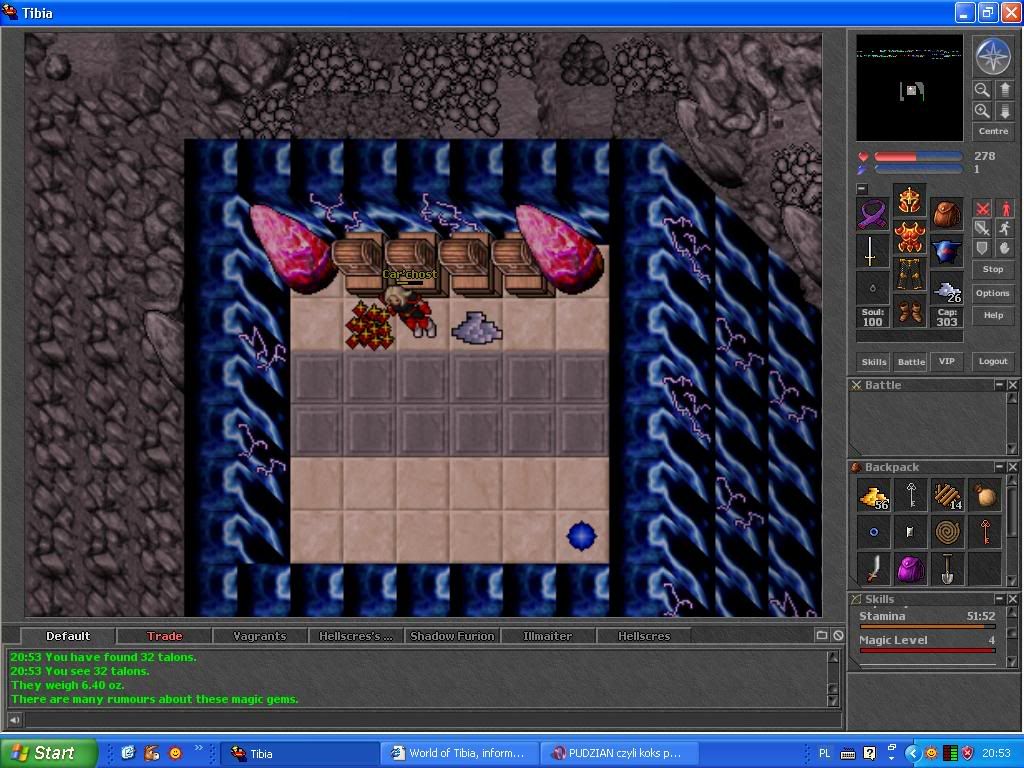The width and height of the screenshot is (1024, 768).
Task: Collapse the inventory panel with minus button
Action: point(862,189)
